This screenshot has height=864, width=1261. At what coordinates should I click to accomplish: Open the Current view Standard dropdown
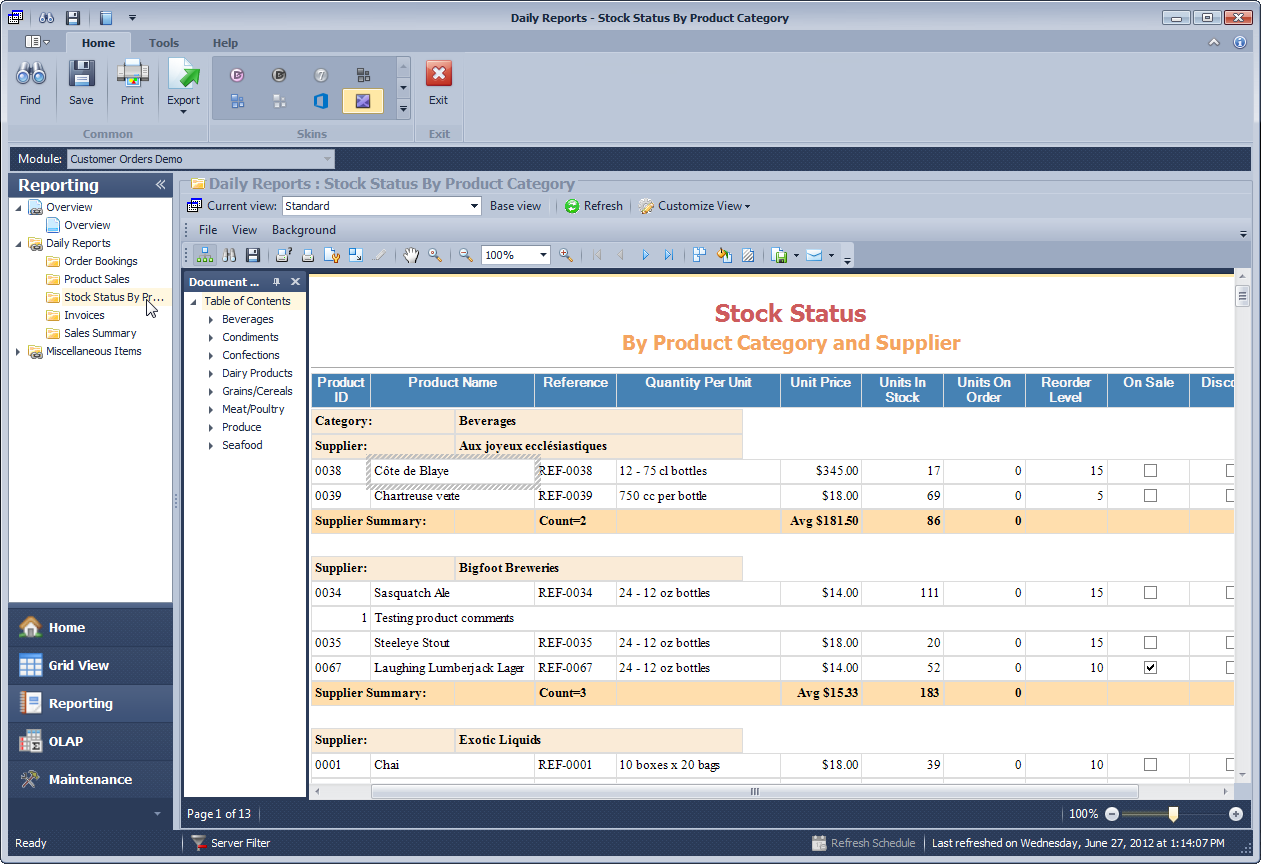[x=475, y=206]
